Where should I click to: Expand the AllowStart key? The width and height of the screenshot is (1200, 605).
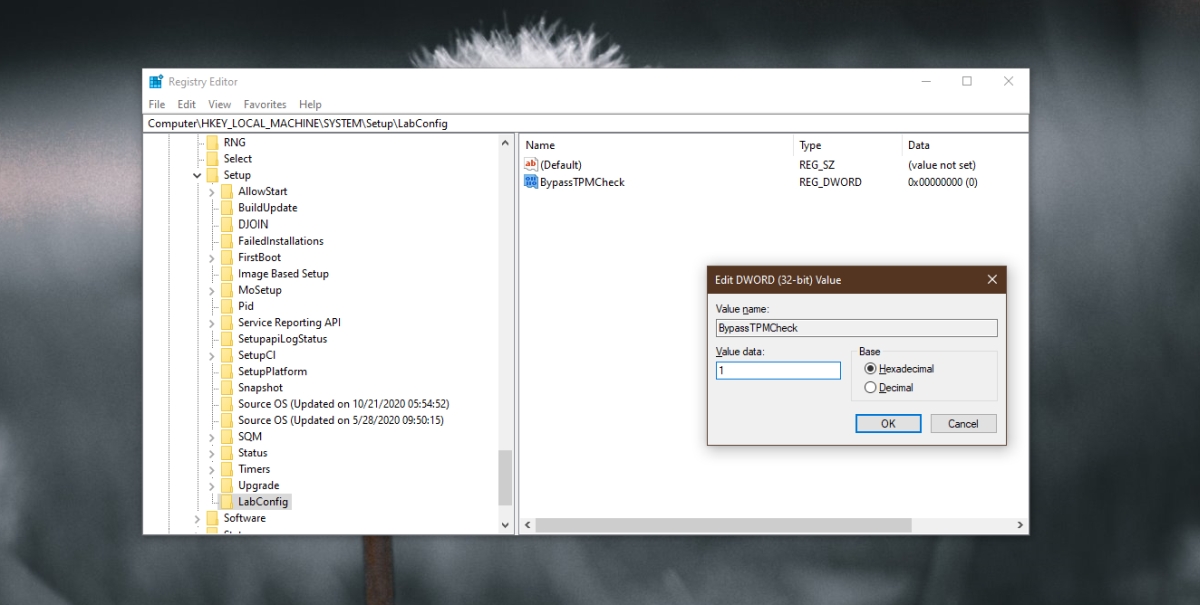211,192
